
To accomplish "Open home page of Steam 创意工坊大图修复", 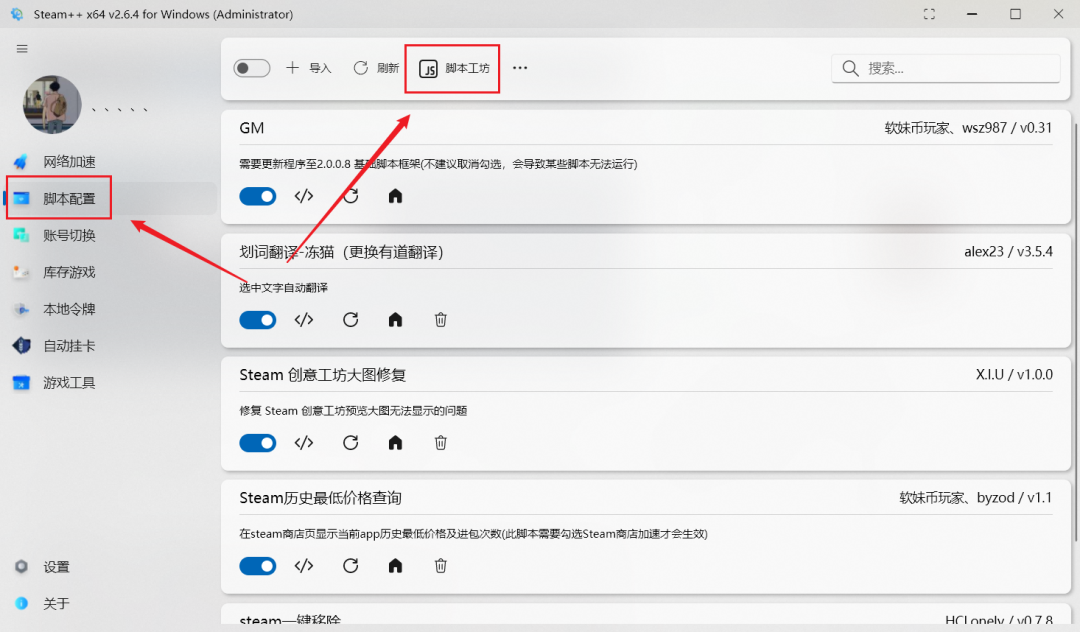I will coord(395,443).
